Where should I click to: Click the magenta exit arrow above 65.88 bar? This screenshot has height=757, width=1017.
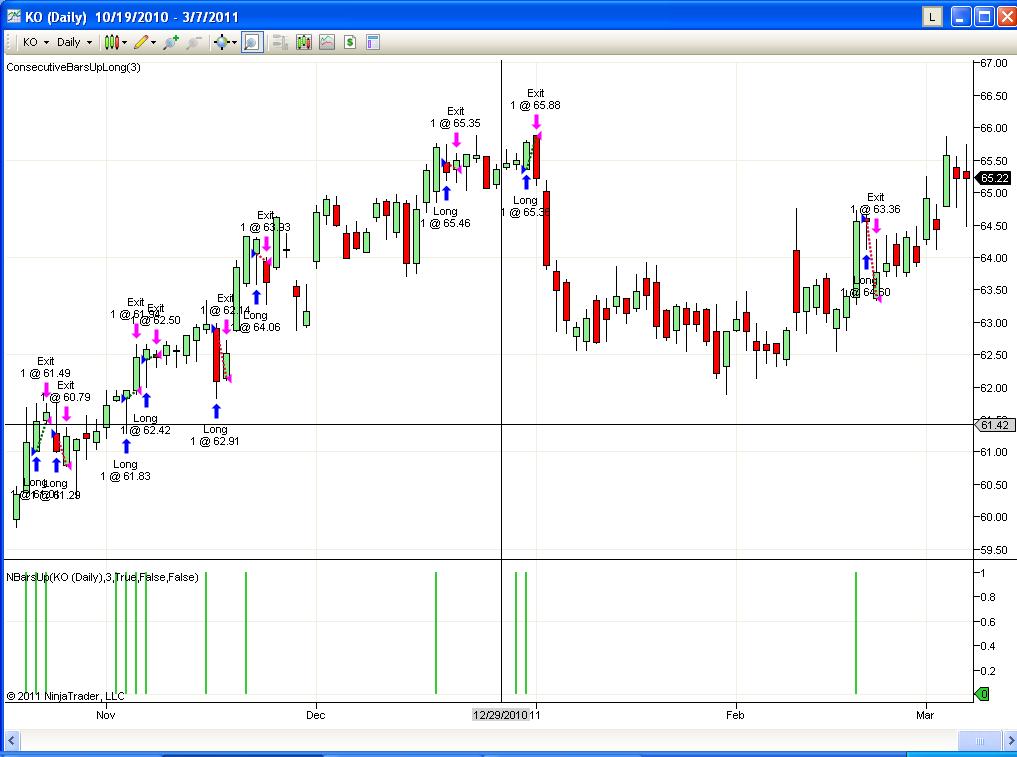coord(536,122)
